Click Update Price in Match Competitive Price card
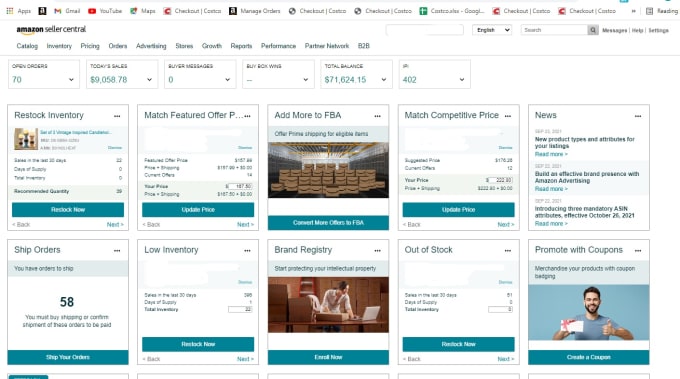Viewport: 680px width, 379px height. coord(458,210)
